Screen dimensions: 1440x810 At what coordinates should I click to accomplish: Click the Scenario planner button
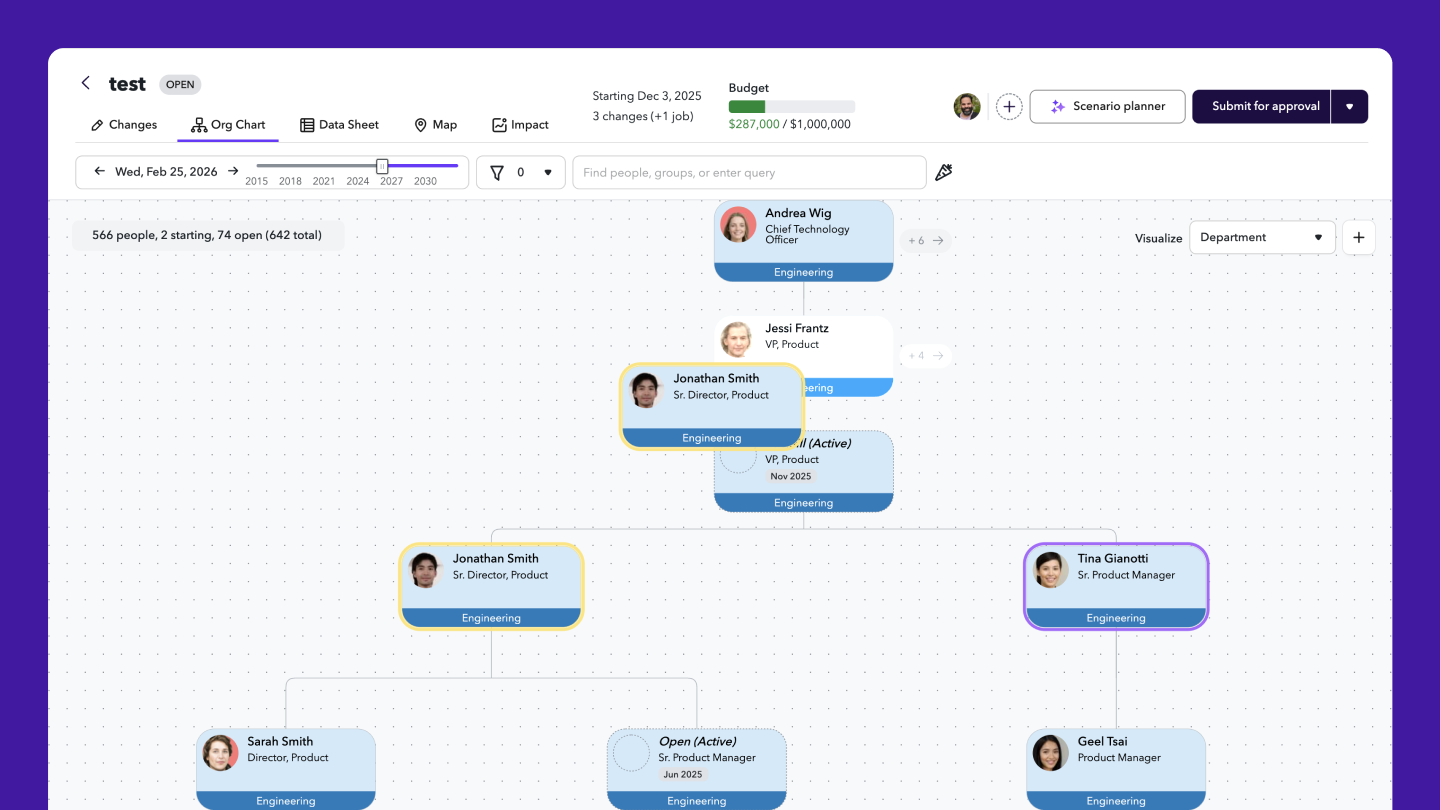coord(1107,106)
